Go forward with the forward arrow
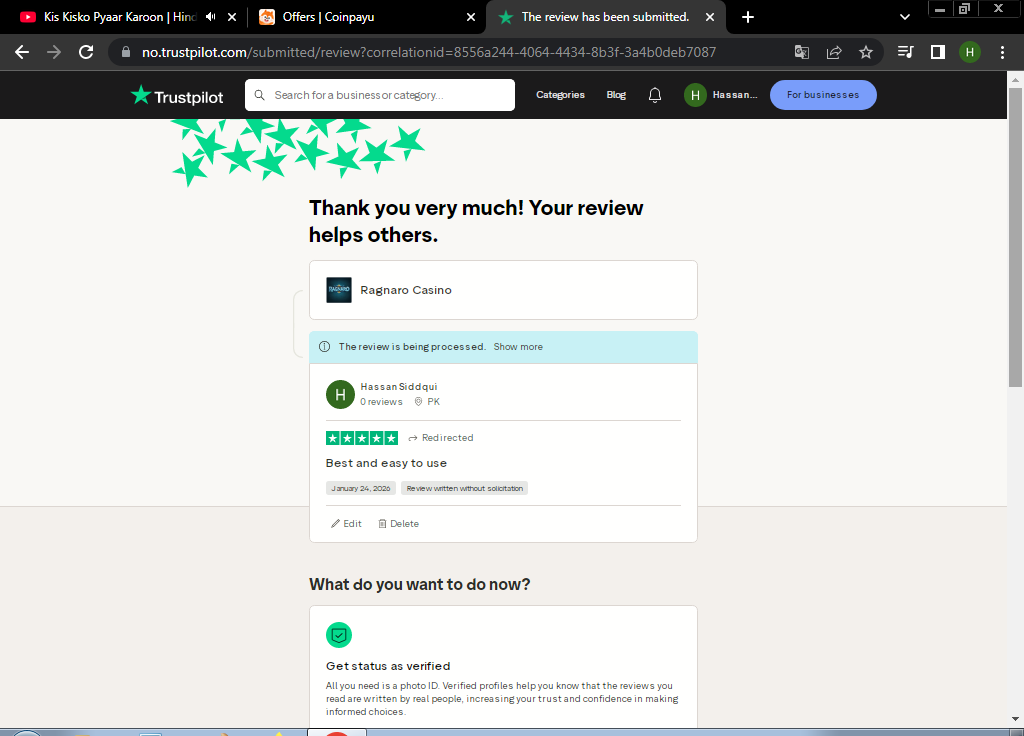The height and width of the screenshot is (736, 1024). coord(54,52)
